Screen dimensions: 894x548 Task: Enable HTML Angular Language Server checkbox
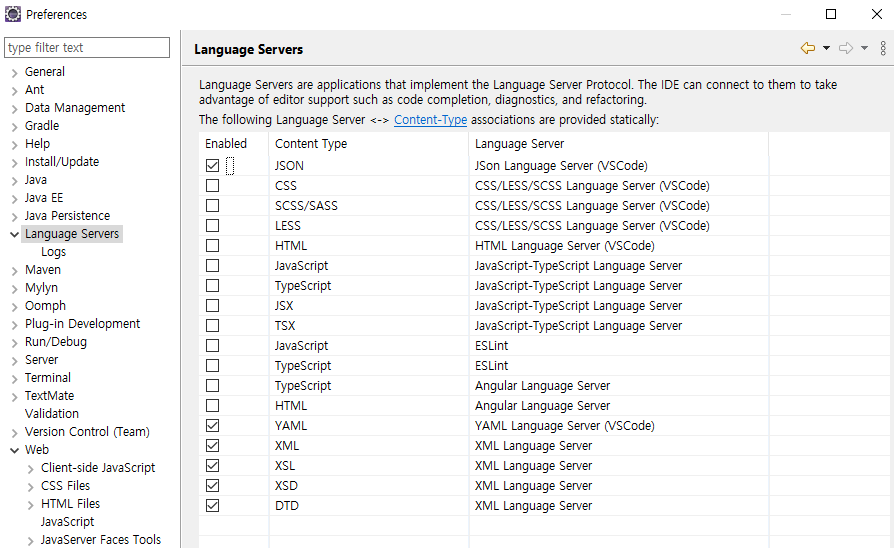click(x=213, y=405)
